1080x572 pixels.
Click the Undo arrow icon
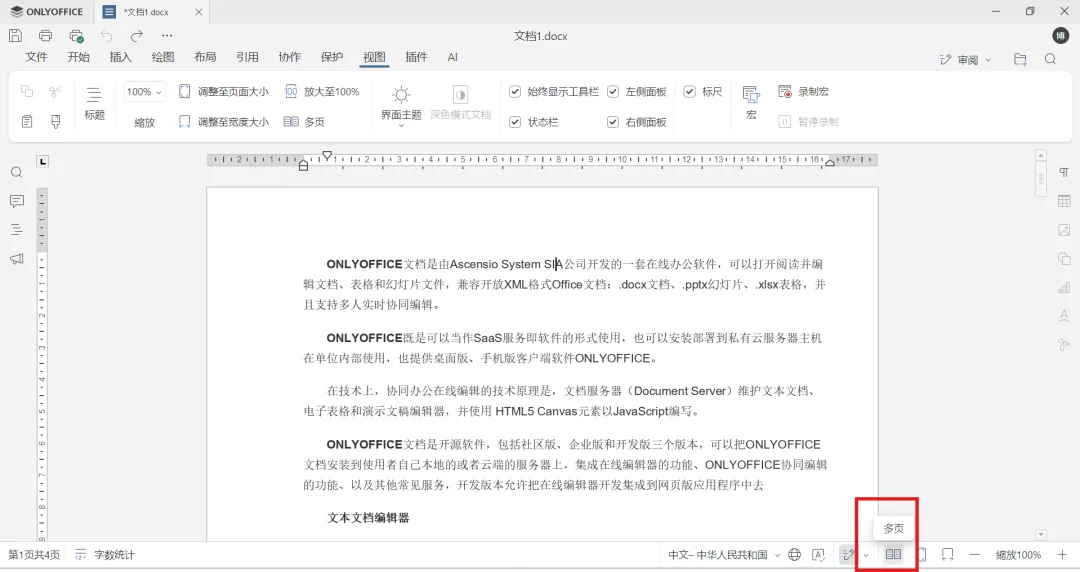[x=106, y=36]
